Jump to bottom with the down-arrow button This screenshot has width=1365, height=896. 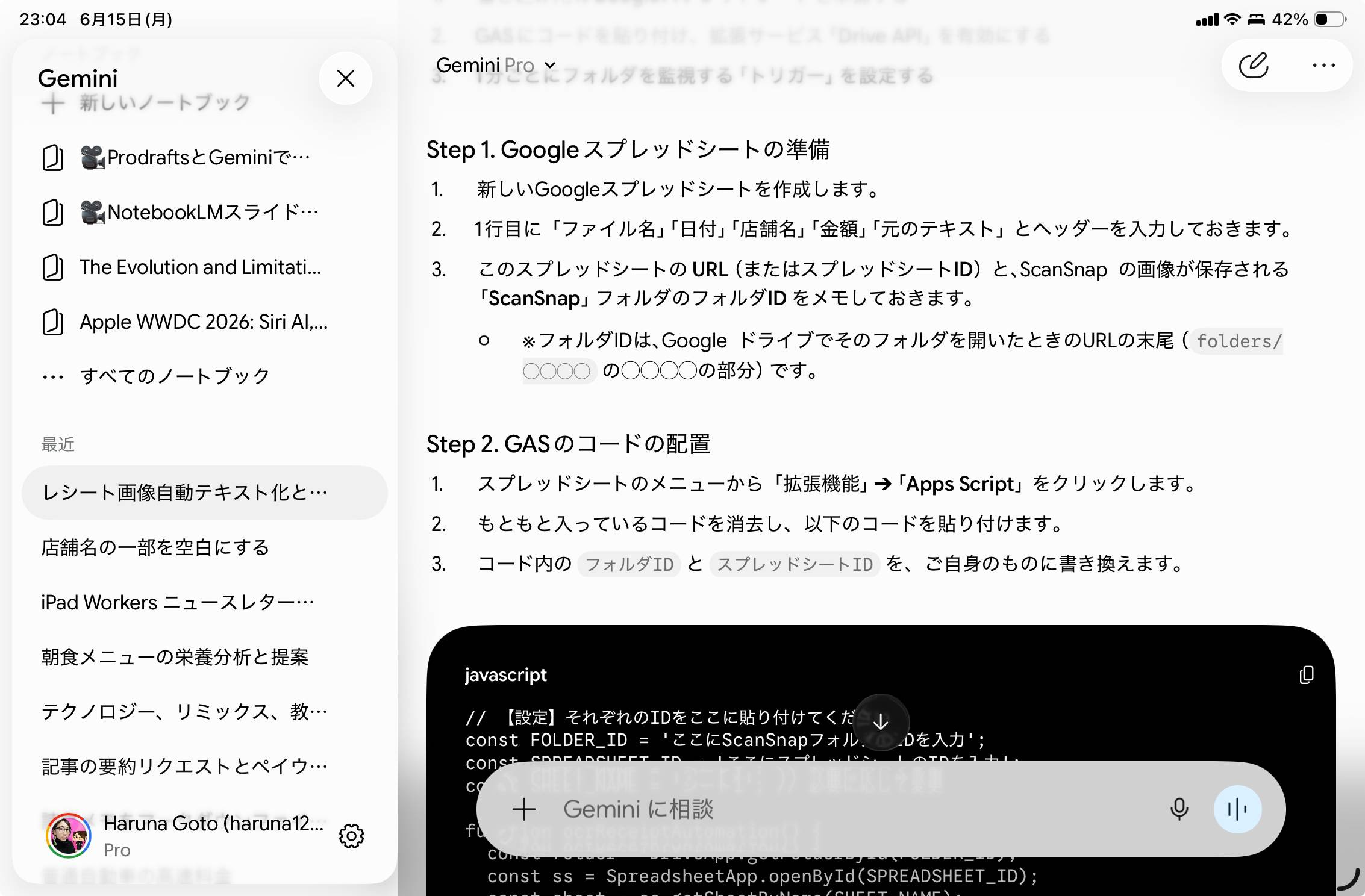pos(881,722)
